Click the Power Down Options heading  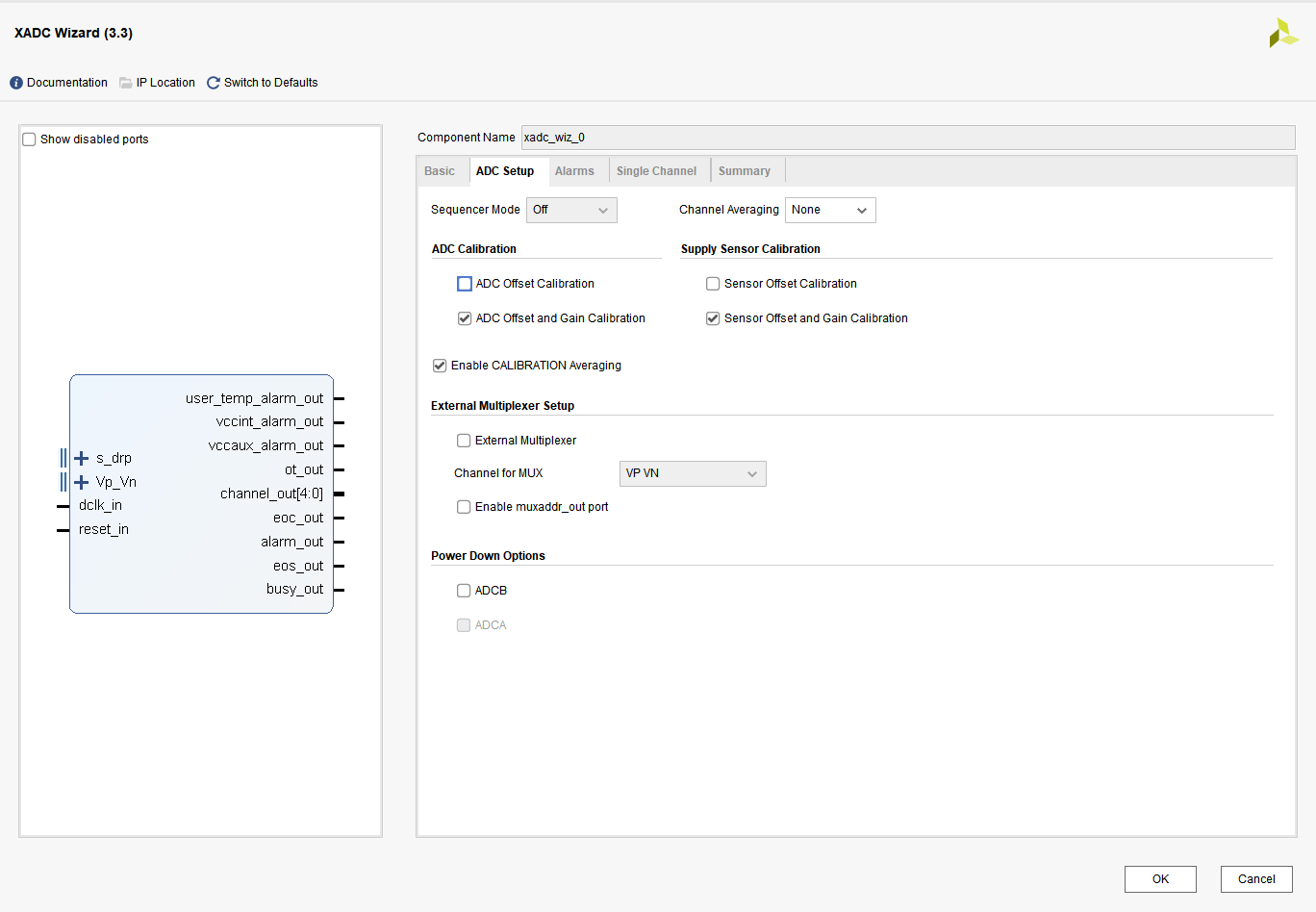coord(488,556)
